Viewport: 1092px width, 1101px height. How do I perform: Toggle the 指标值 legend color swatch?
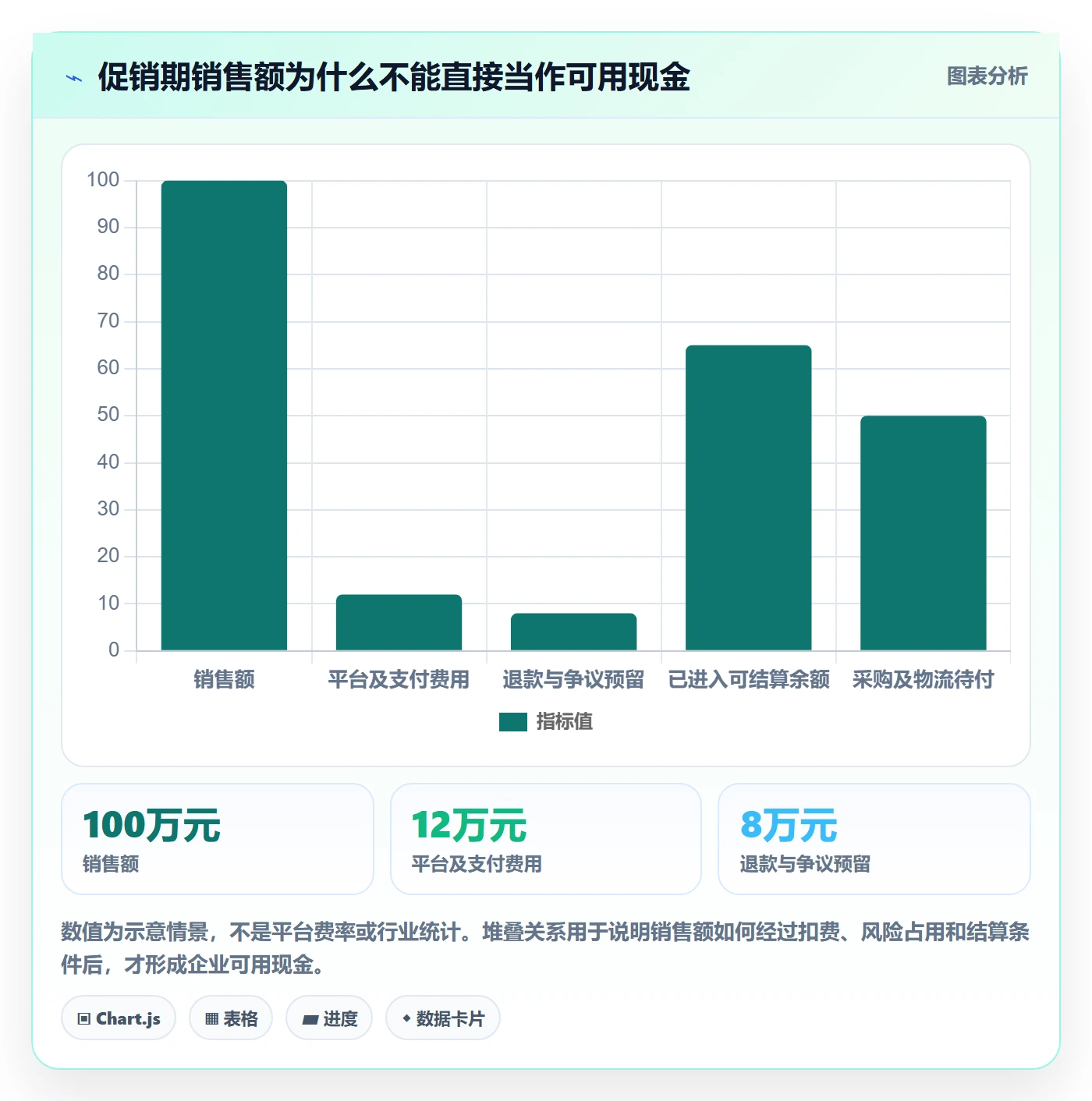click(512, 722)
